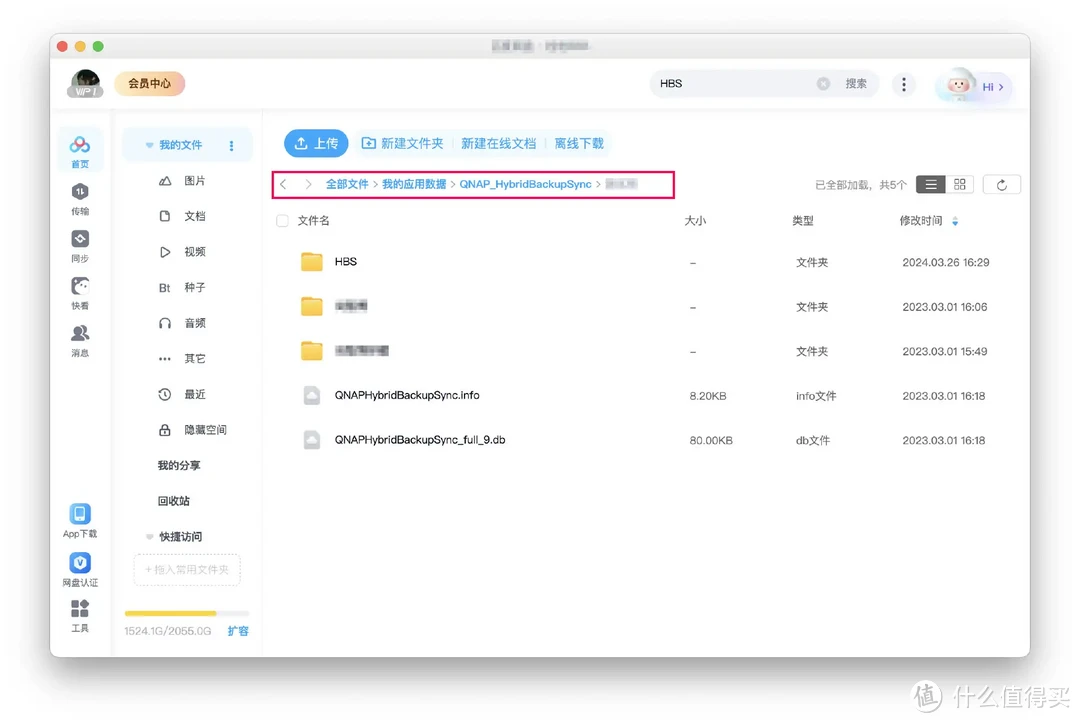Go back using the breadcrumb back chevron
The width and height of the screenshot is (1080, 723).
click(283, 184)
